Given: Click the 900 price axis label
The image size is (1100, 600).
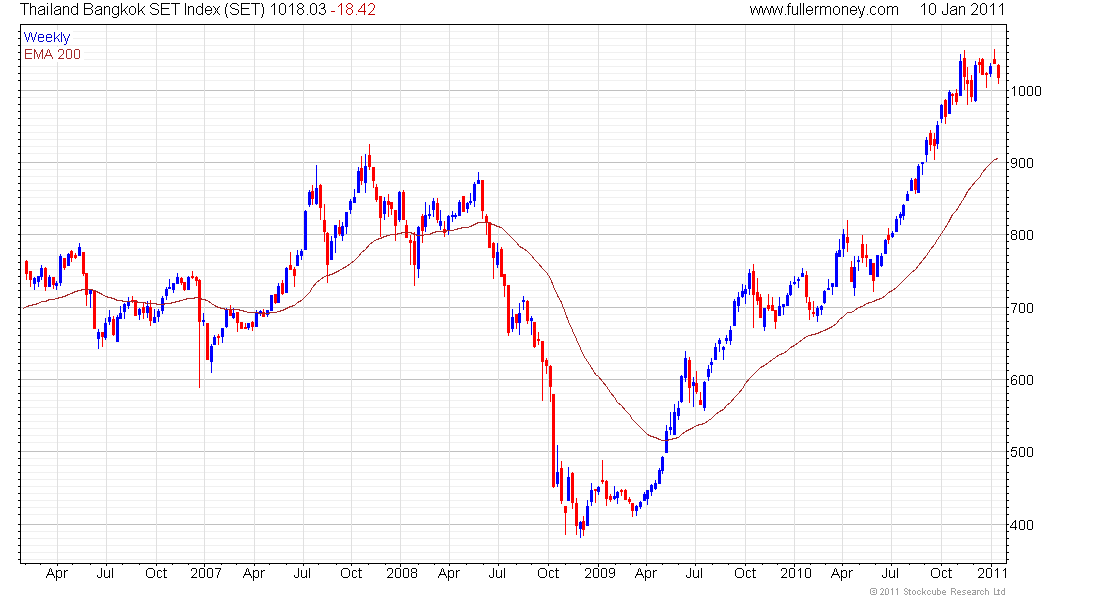Looking at the screenshot, I should tap(1021, 163).
